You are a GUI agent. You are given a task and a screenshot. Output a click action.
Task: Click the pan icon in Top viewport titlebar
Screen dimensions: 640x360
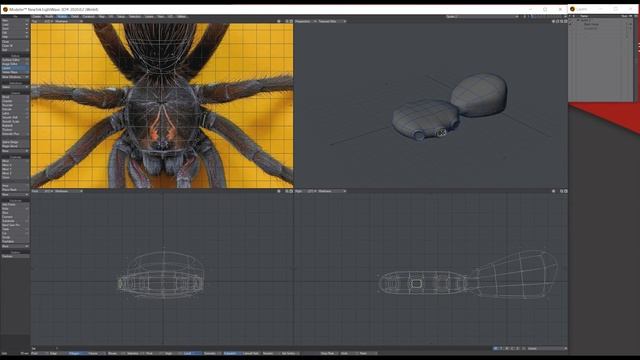coord(279,21)
